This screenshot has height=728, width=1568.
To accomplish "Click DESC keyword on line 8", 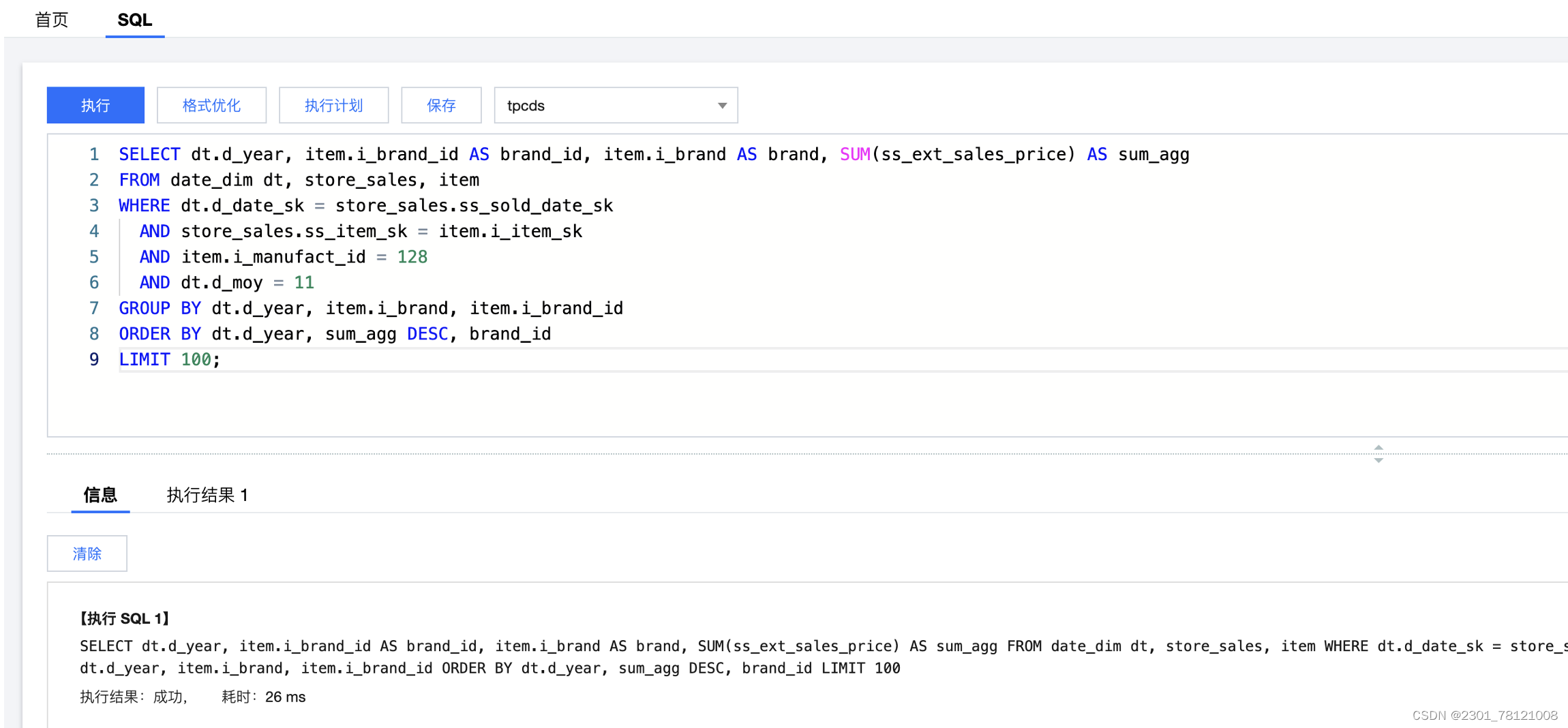I will click(x=427, y=333).
